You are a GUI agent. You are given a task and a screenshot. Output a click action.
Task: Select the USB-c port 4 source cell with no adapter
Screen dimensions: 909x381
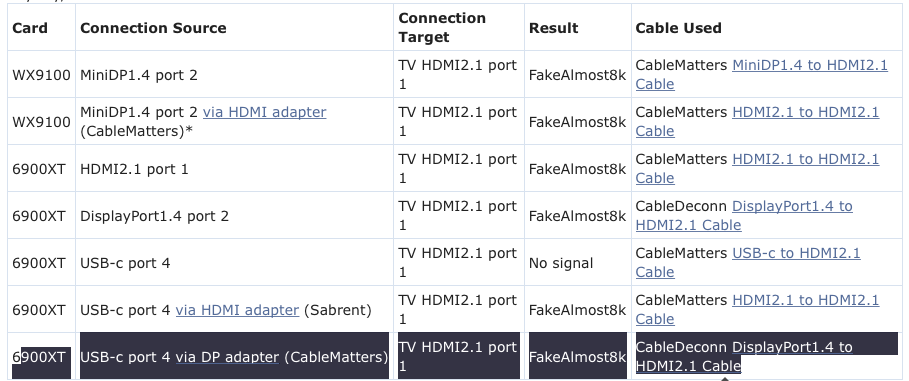pyautogui.click(x=234, y=263)
